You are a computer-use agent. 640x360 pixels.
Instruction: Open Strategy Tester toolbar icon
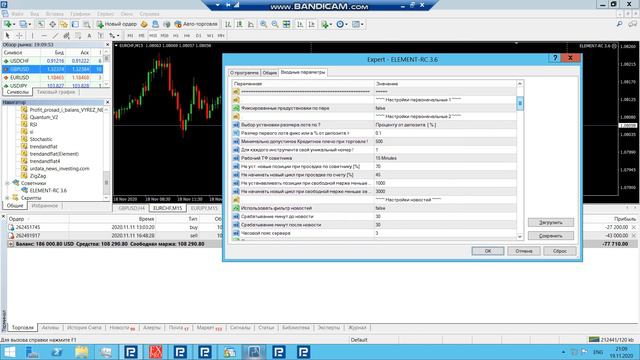87,24
